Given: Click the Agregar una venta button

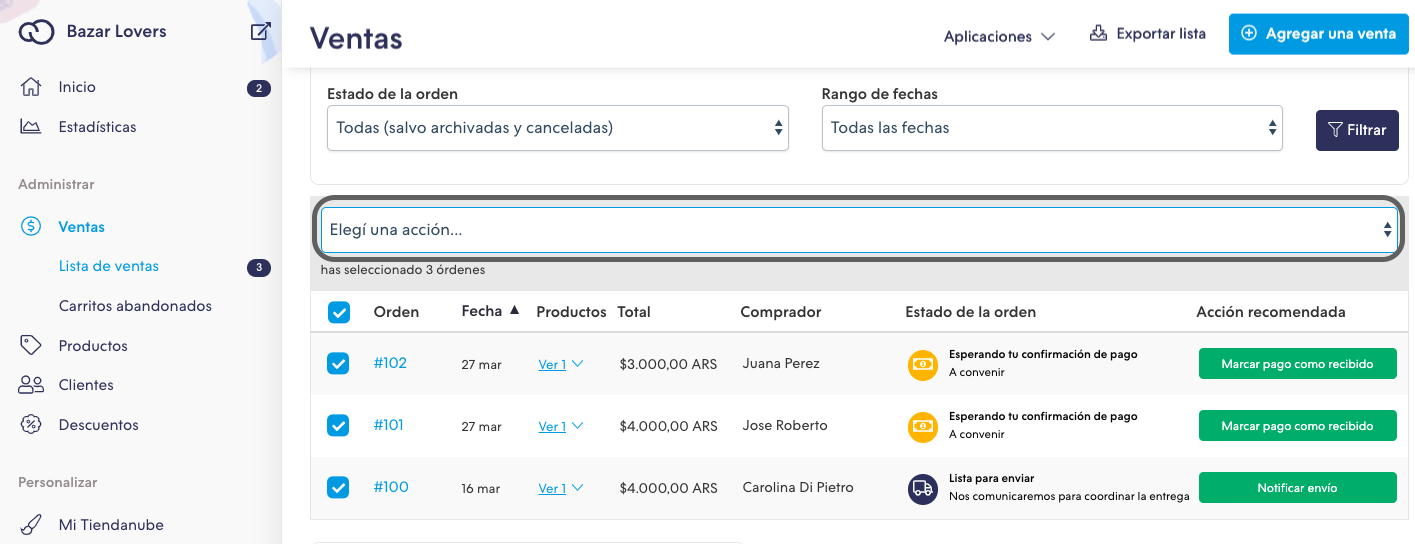Looking at the screenshot, I should pyautogui.click(x=1318, y=34).
